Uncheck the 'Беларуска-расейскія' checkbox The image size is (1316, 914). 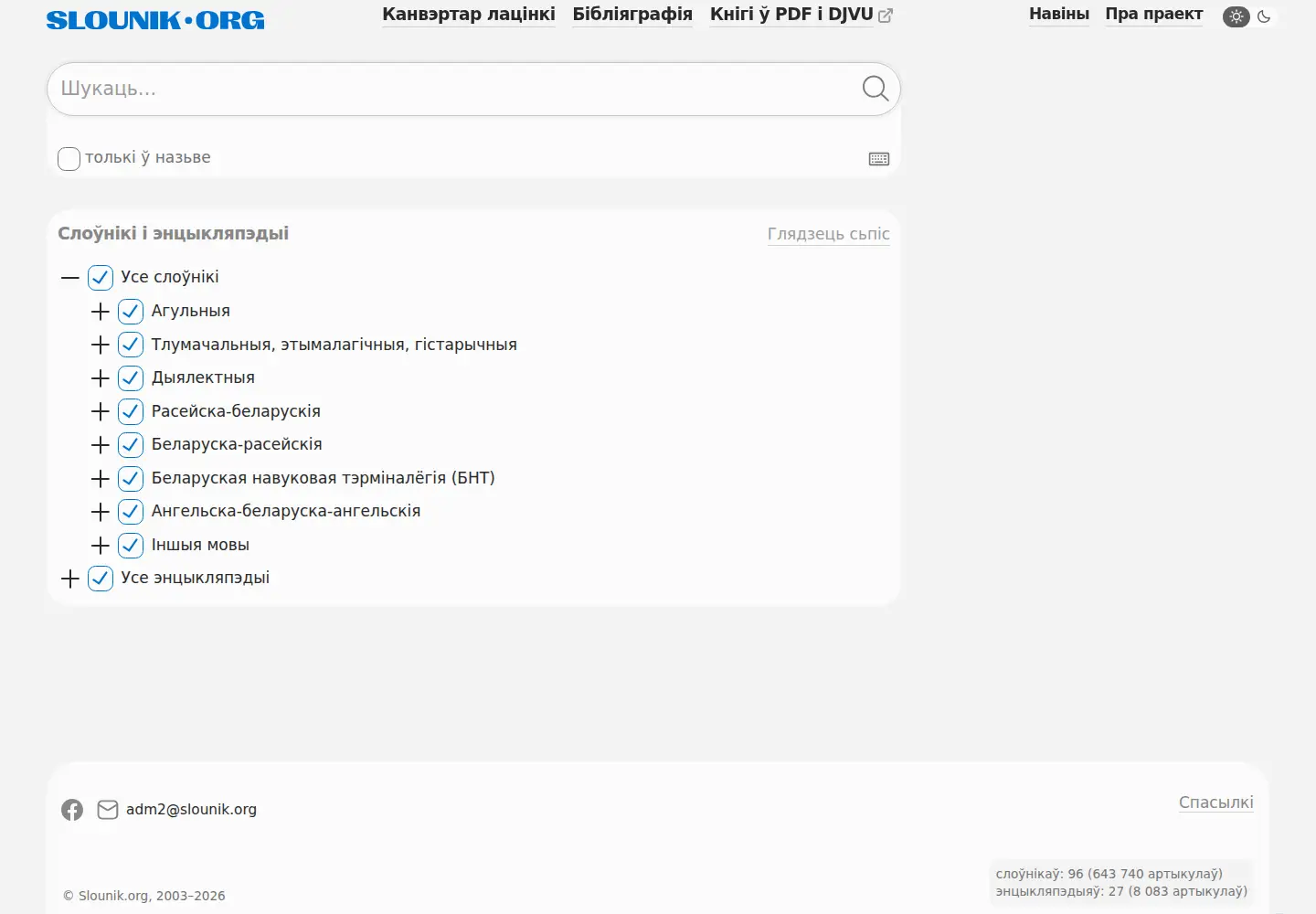coord(131,445)
